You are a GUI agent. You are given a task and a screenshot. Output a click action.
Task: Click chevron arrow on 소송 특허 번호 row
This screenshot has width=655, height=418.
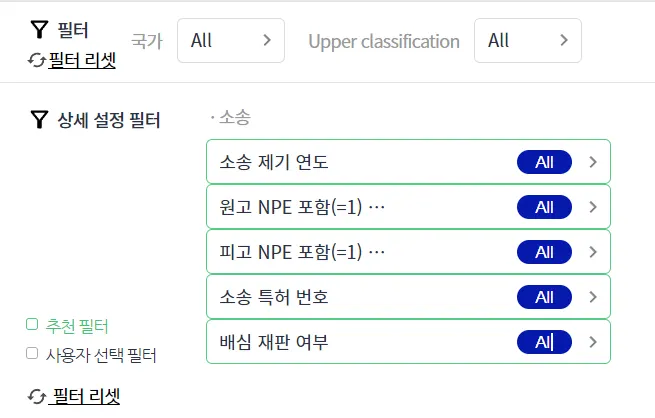[593, 297]
